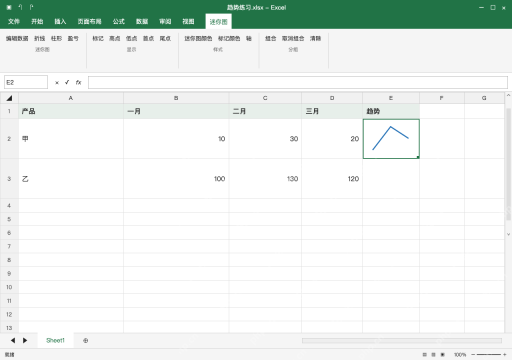Click the fx insert function icon
Screen dimensions: 512x360
(78, 82)
